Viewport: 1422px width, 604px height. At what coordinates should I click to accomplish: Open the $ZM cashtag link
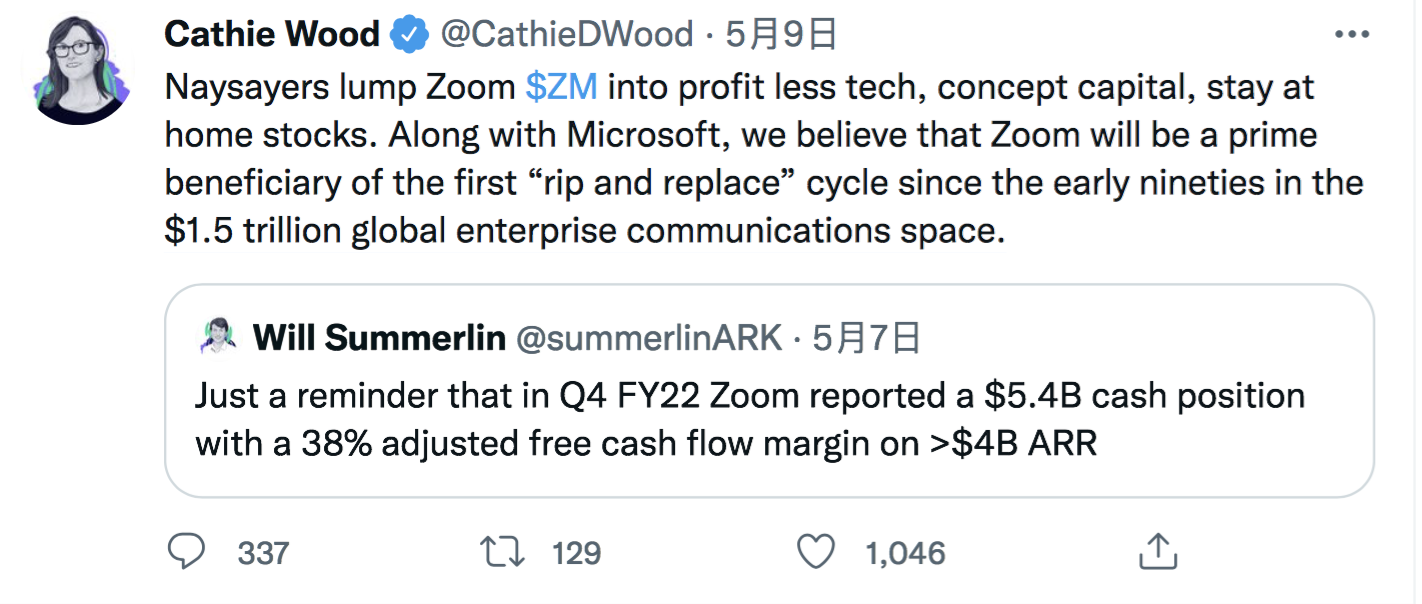tap(561, 88)
